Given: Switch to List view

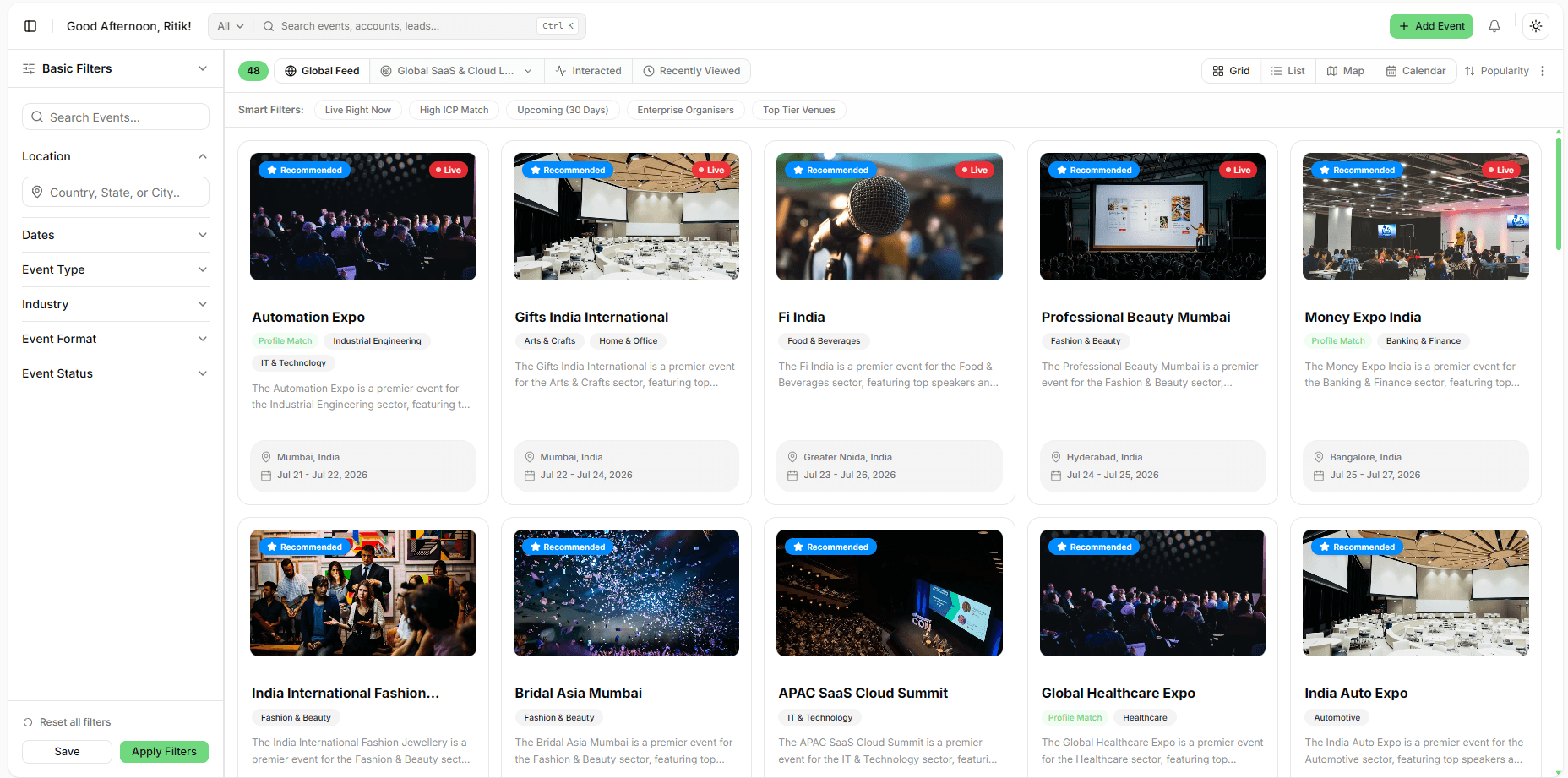Looking at the screenshot, I should [x=1288, y=71].
